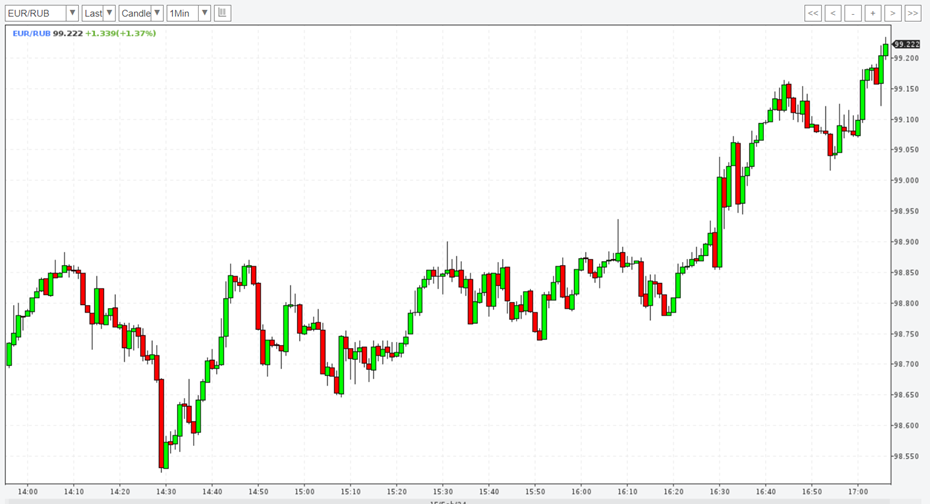Viewport: 930px width, 504px height.
Task: Click the 98.700 price axis label
Action: pyautogui.click(x=906, y=364)
